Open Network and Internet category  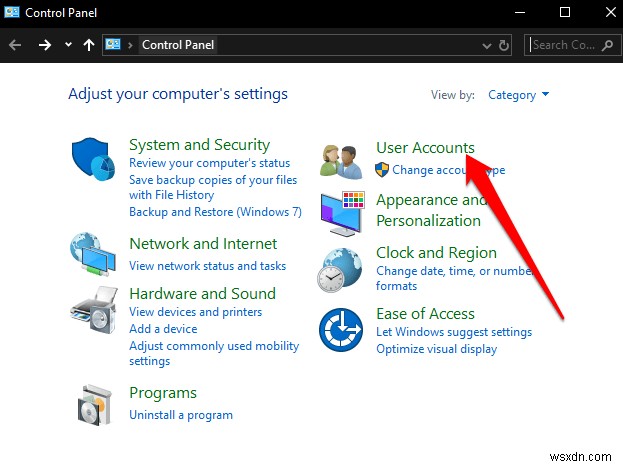203,244
